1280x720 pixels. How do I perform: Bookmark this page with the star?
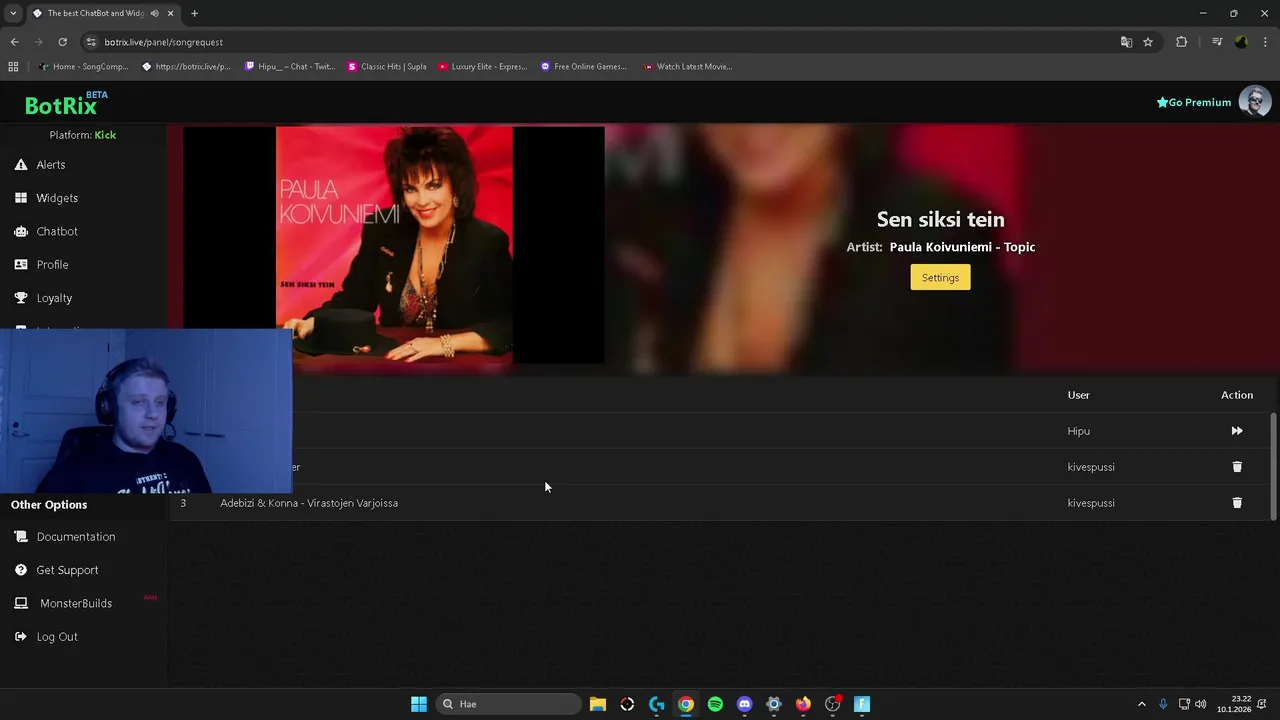(x=1148, y=42)
